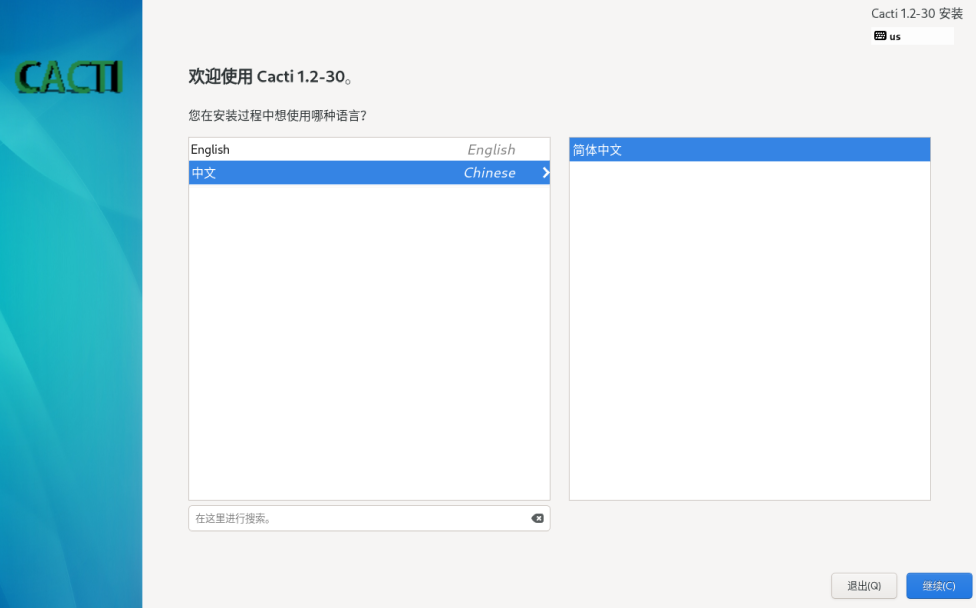Click the highlighted blue 简体中文 selection bar
Image resolution: width=976 pixels, height=608 pixels.
748,149
